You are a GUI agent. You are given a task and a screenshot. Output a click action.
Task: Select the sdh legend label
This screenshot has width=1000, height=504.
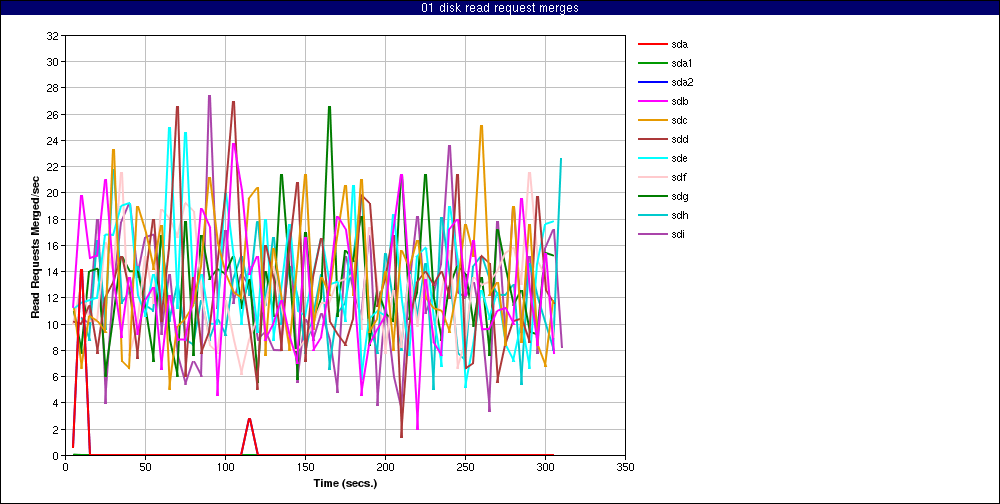coord(679,215)
